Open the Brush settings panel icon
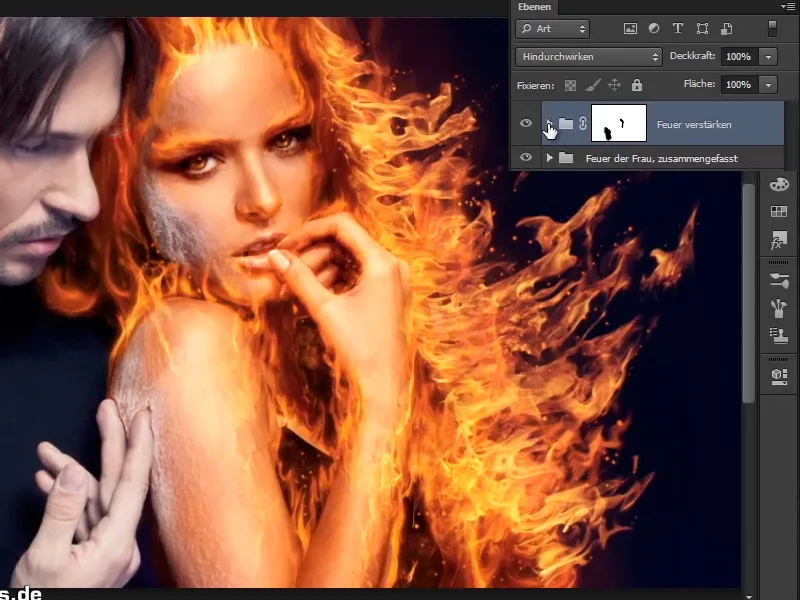The image size is (800, 600). 779,281
